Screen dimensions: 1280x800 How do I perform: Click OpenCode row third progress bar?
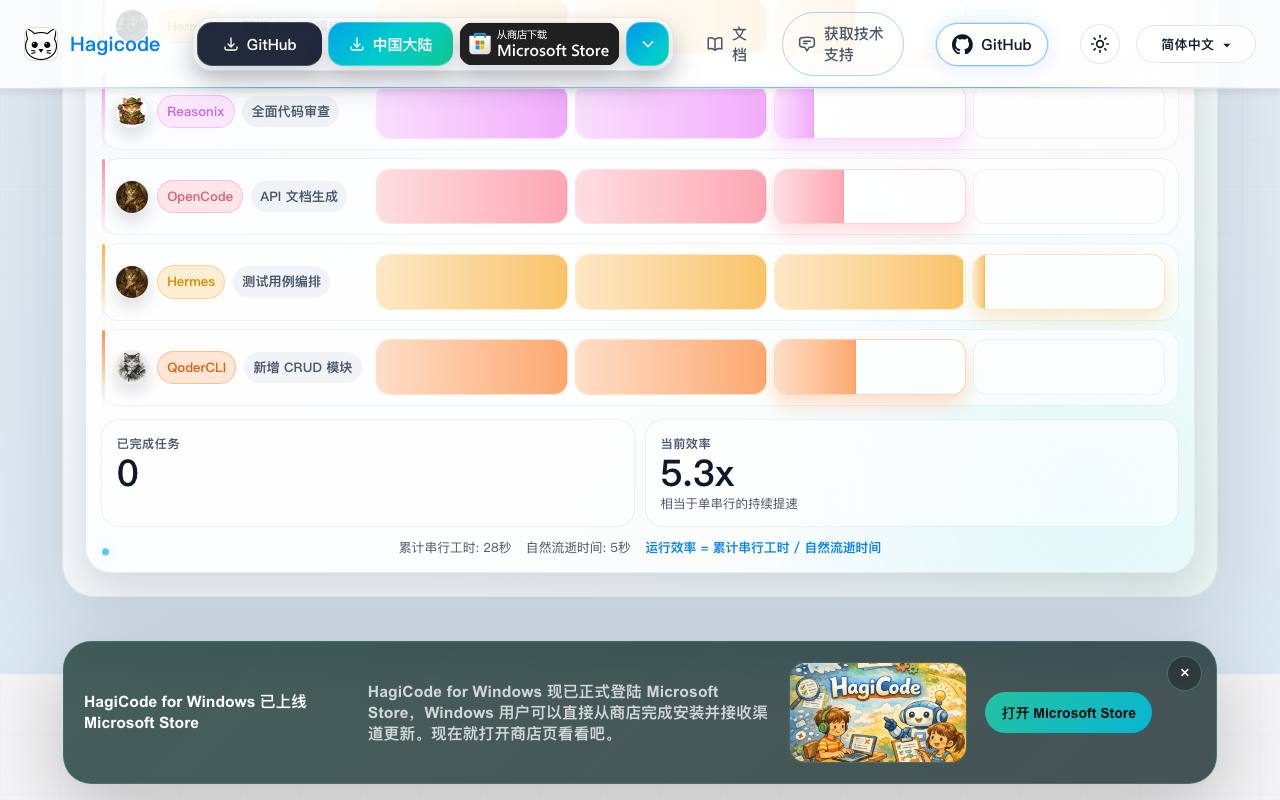(870, 196)
